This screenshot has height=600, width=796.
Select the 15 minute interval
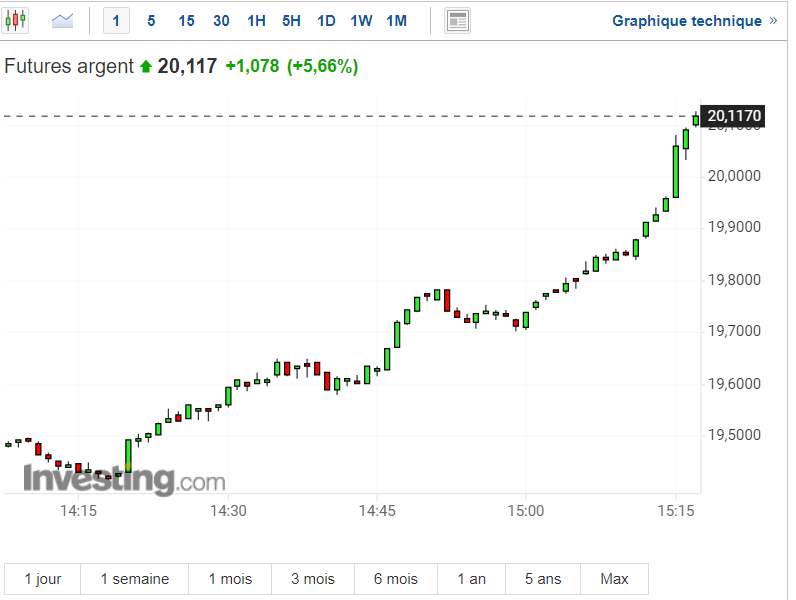(x=186, y=21)
